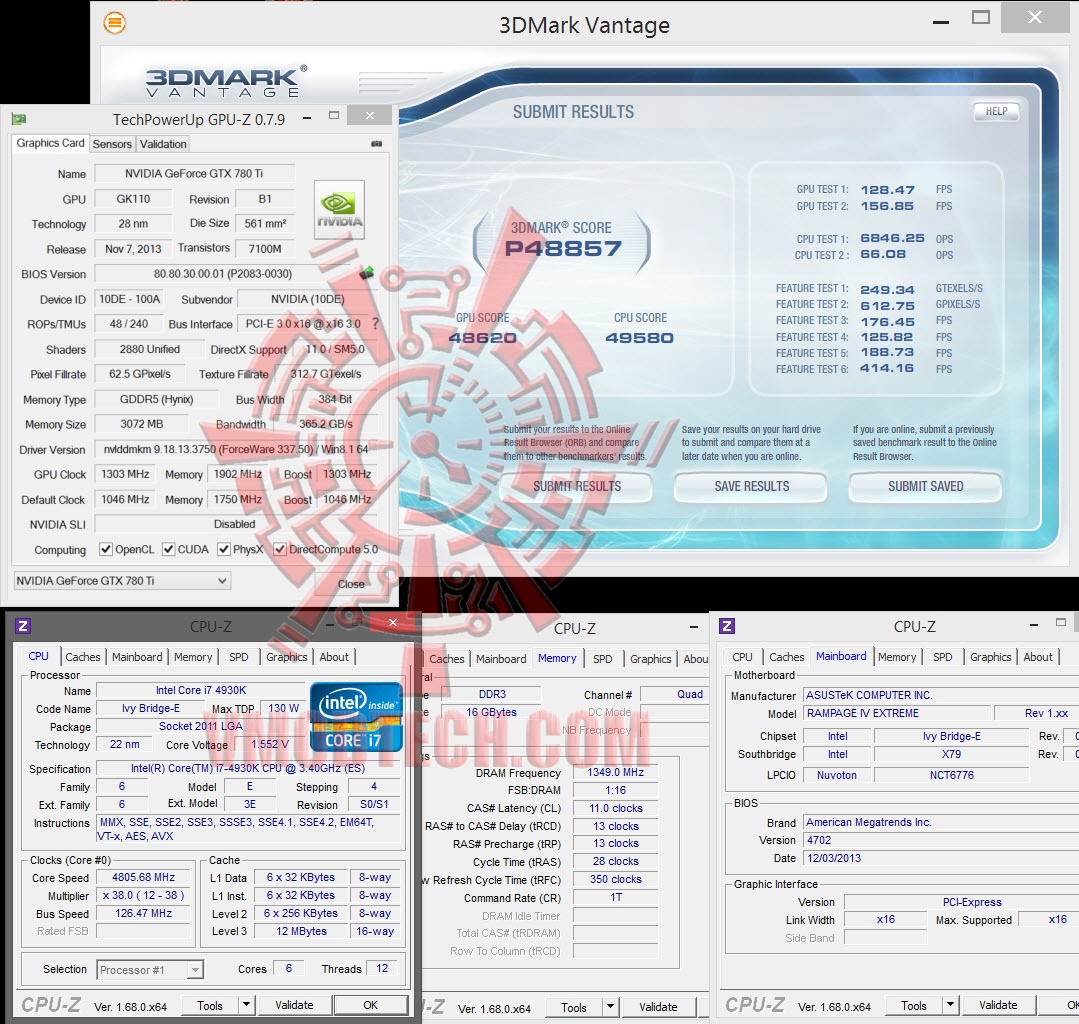This screenshot has width=1079, height=1024.
Task: Click the P48857 3DMark score
Action: [563, 248]
